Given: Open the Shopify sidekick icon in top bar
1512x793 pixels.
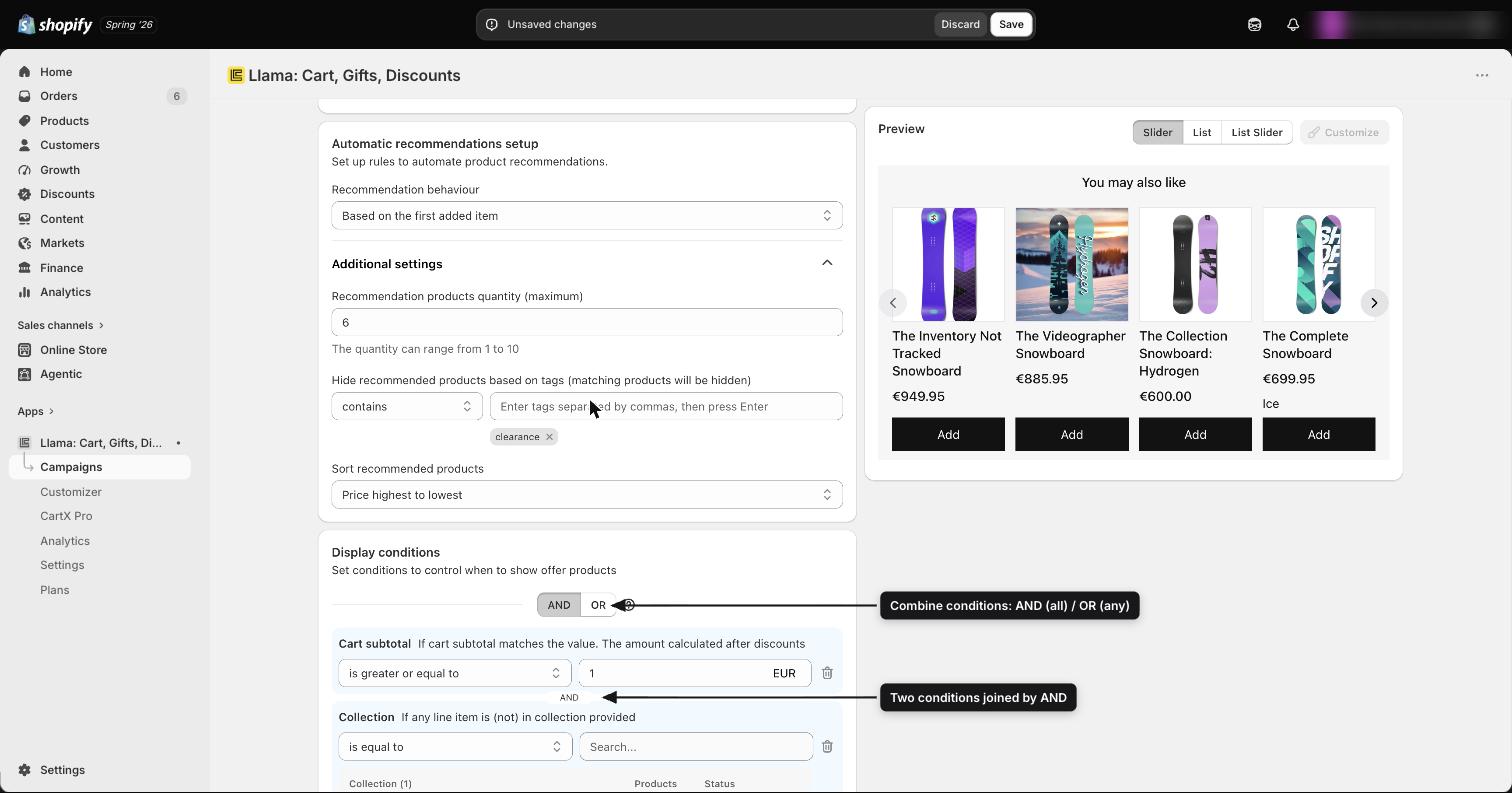Looking at the screenshot, I should (1254, 24).
